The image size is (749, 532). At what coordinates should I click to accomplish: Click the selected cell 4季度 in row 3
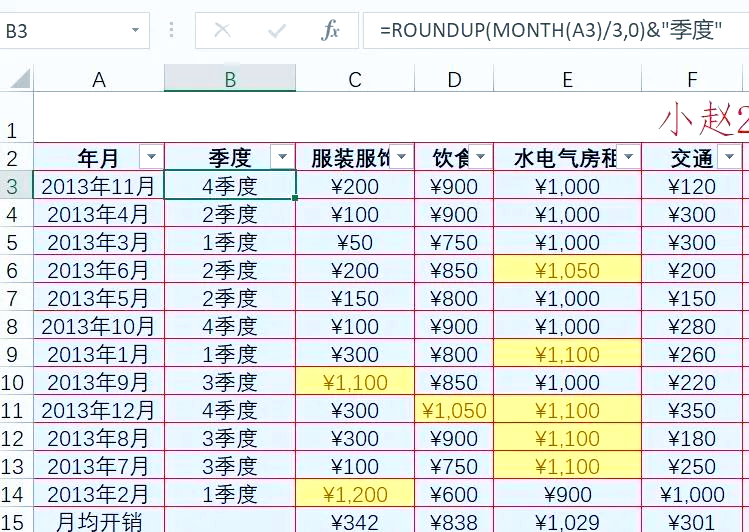[230, 185]
